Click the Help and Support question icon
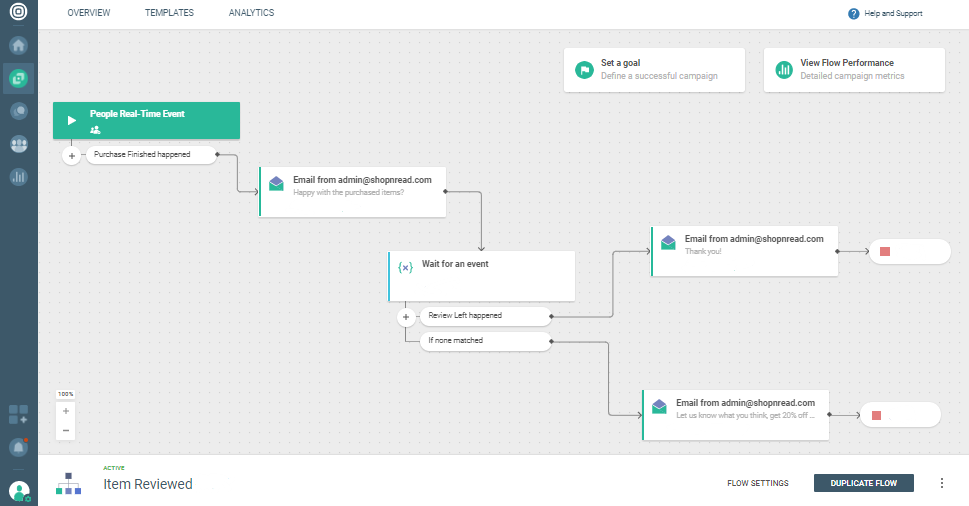Viewport: 969px width, 506px height. [x=853, y=14]
